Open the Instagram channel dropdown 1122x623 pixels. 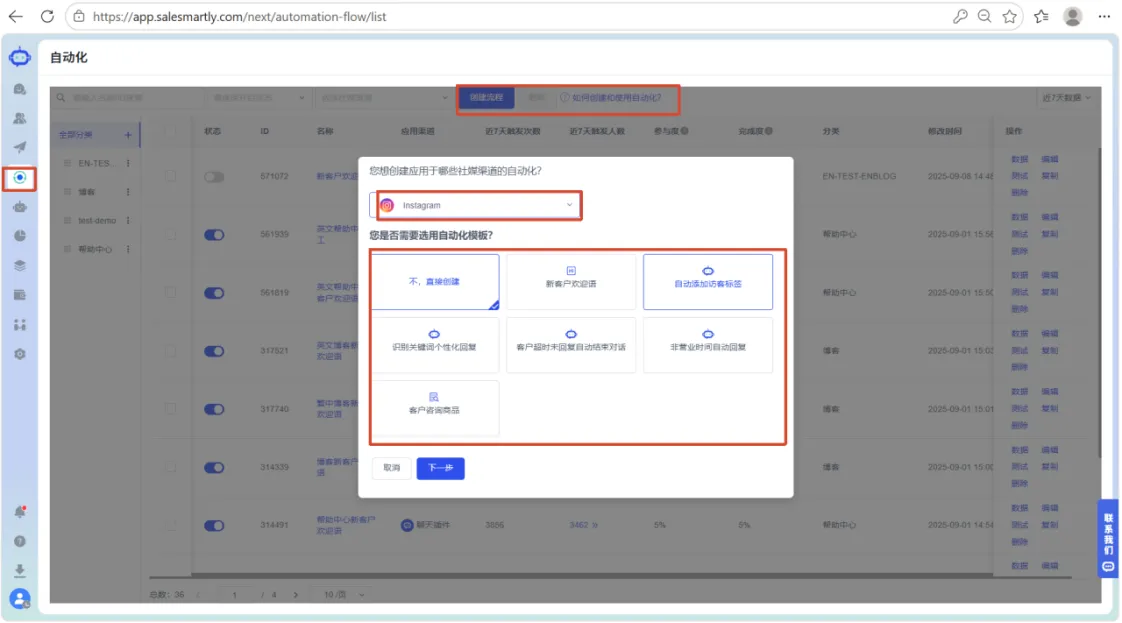point(478,205)
